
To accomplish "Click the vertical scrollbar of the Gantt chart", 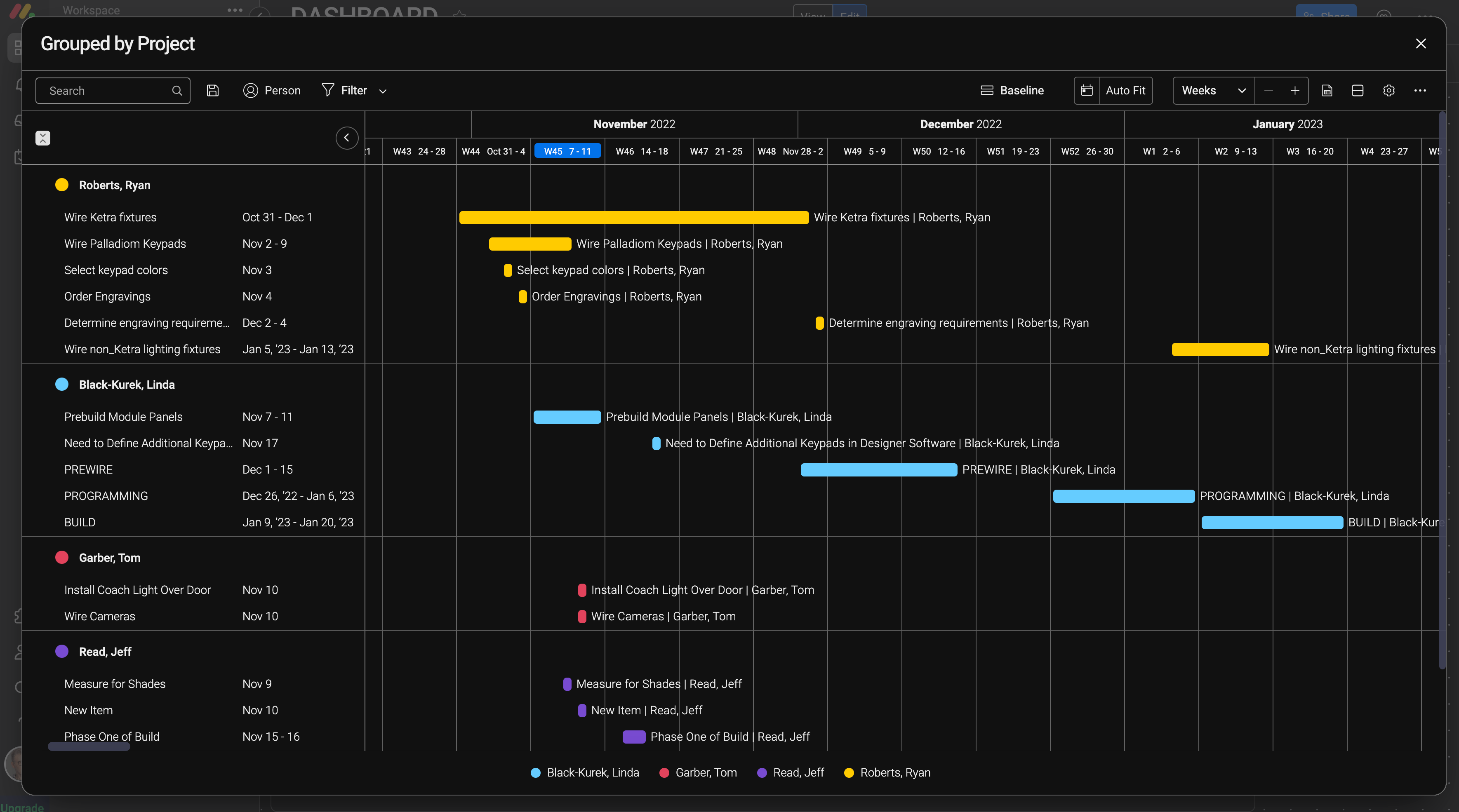I will pos(1443,391).
